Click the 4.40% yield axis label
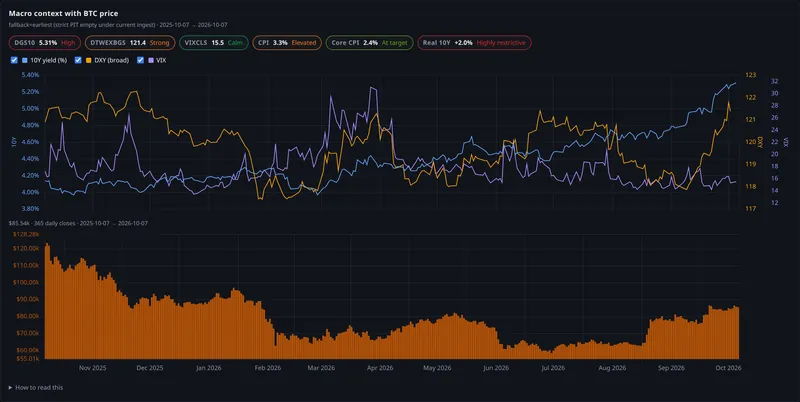The image size is (800, 402). [30, 159]
